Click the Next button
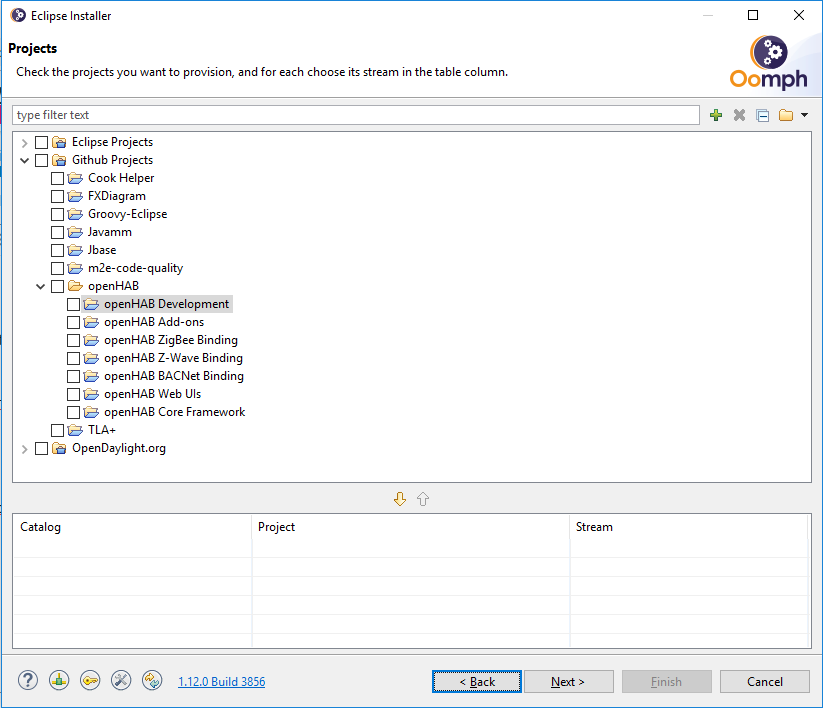Image resolution: width=823 pixels, height=708 pixels. tap(568, 681)
